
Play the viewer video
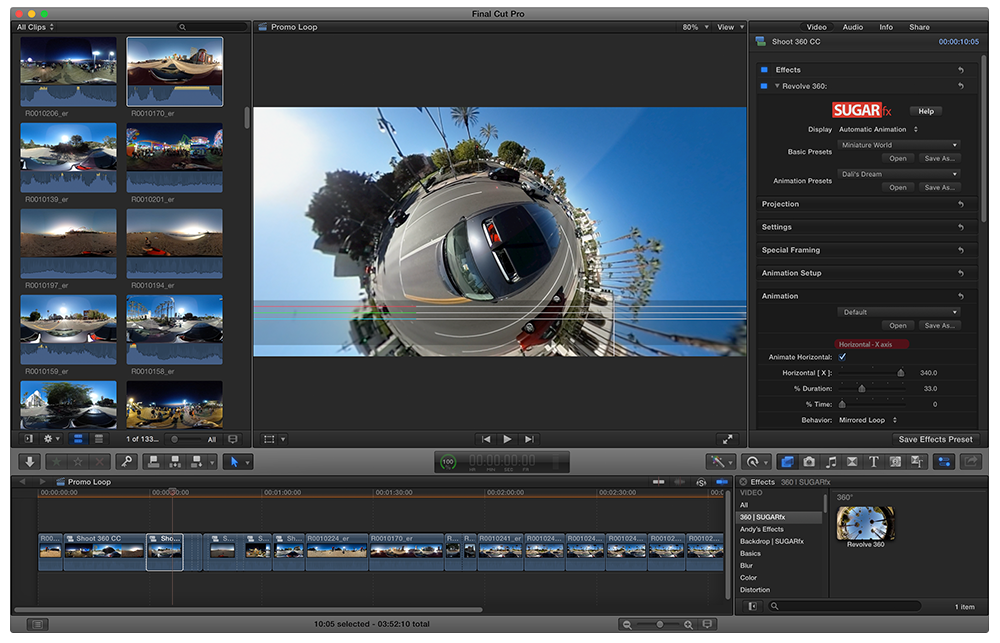tap(507, 439)
